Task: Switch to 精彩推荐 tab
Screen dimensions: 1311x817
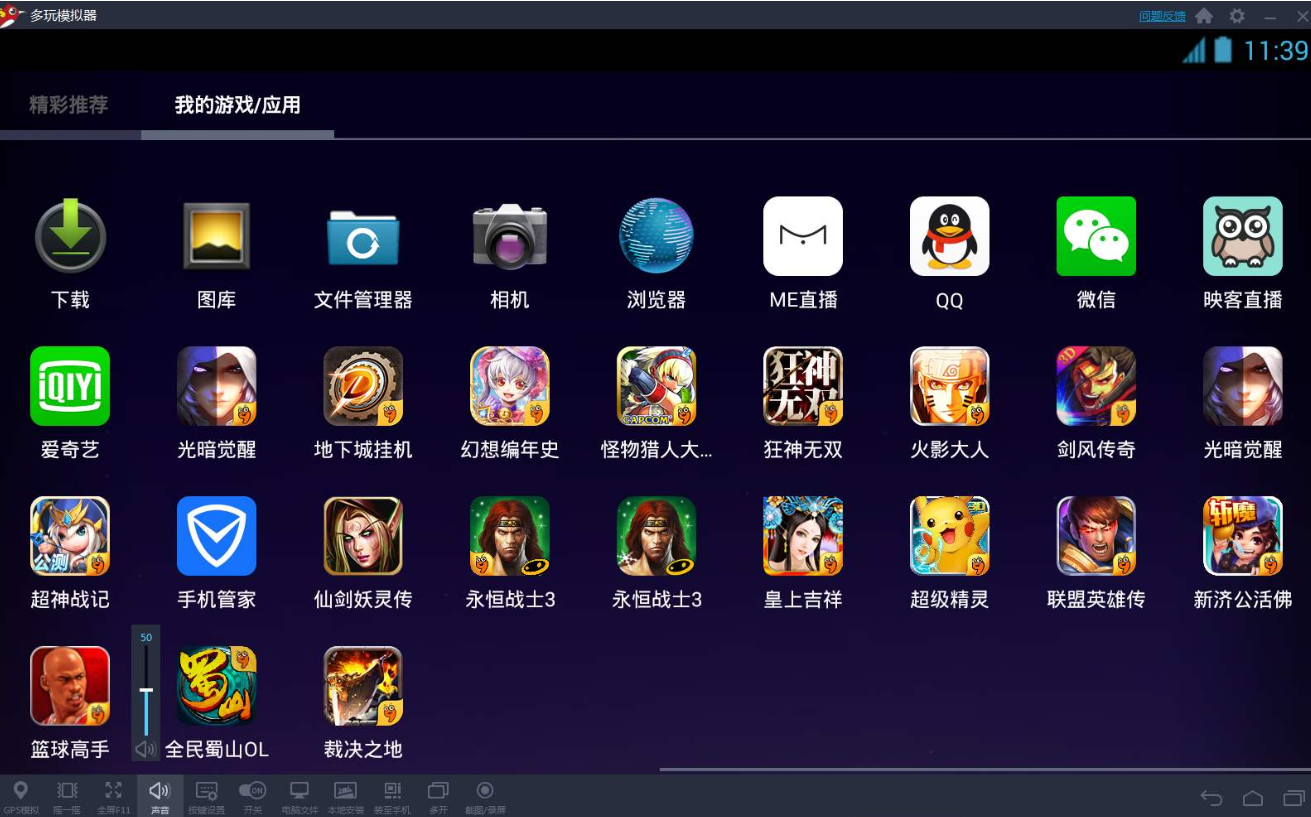Action: coord(69,104)
